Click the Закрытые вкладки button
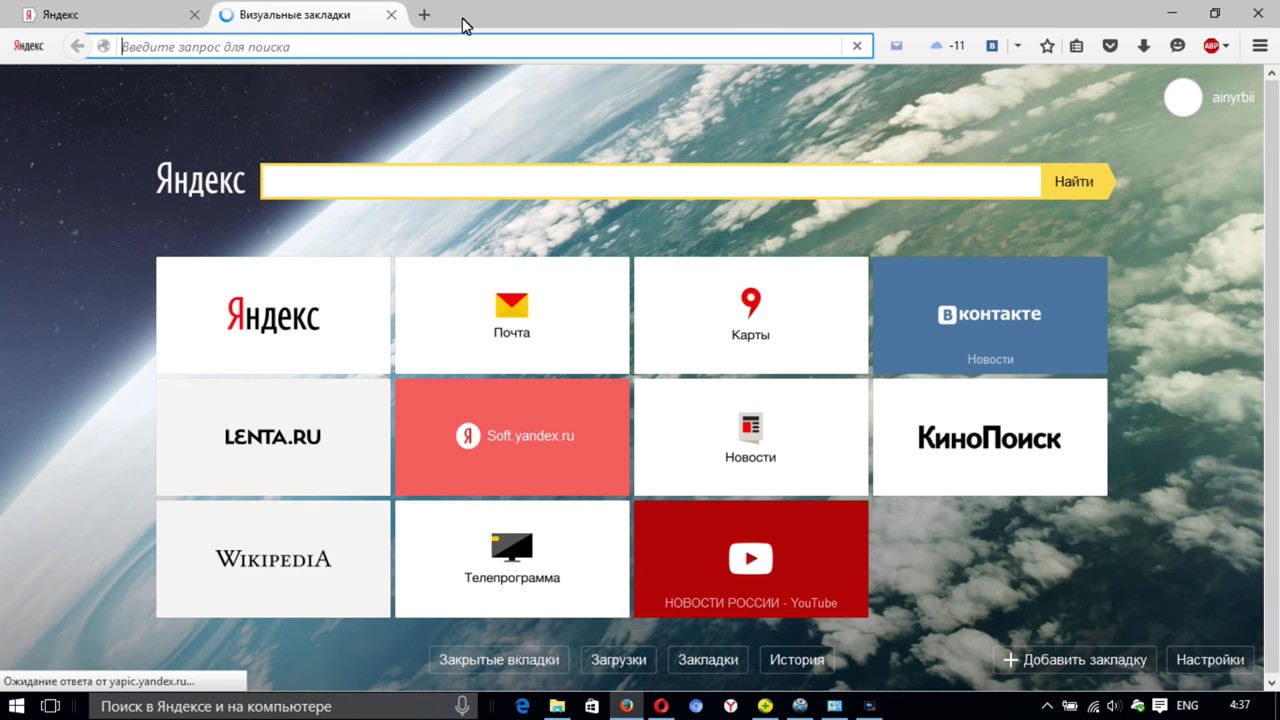 tap(499, 660)
